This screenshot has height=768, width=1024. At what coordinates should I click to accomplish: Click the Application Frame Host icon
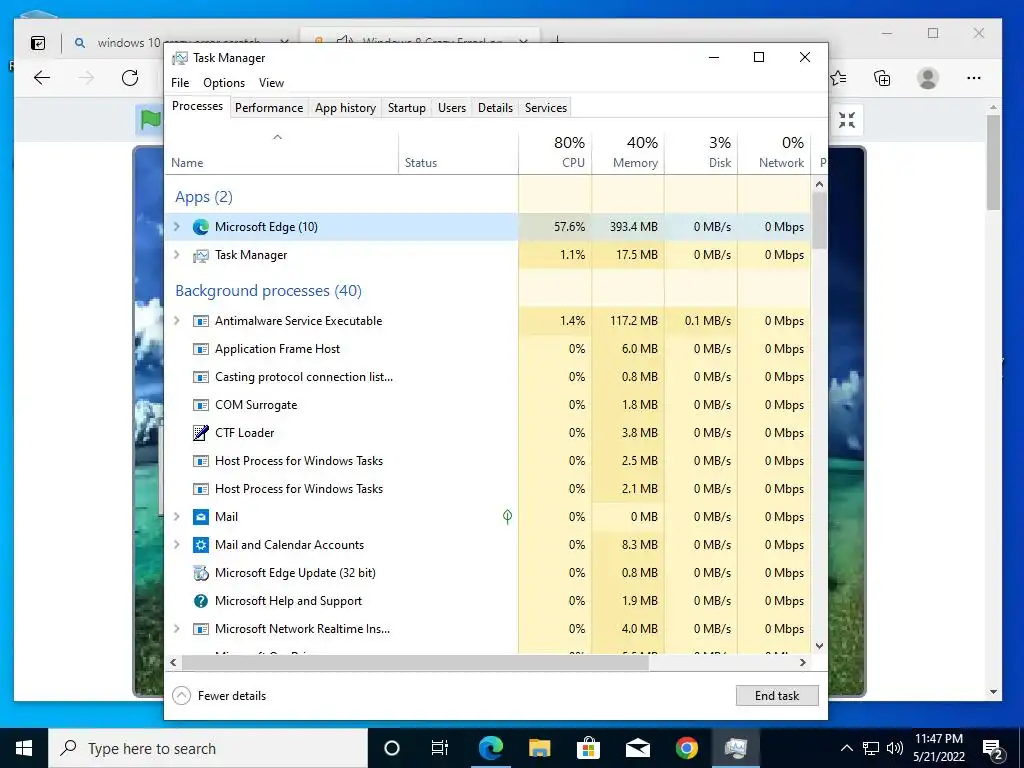click(x=200, y=349)
